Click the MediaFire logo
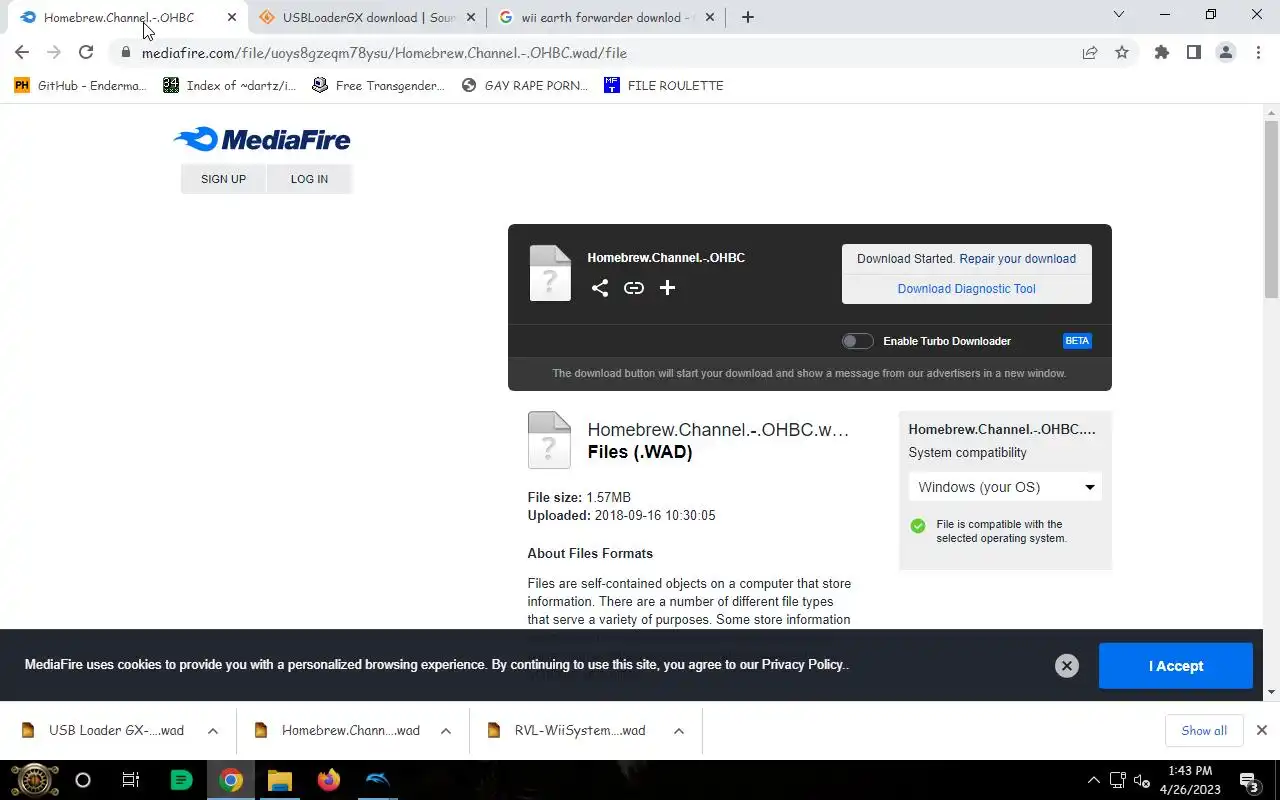Screen dimensions: 1280x800 (262, 139)
